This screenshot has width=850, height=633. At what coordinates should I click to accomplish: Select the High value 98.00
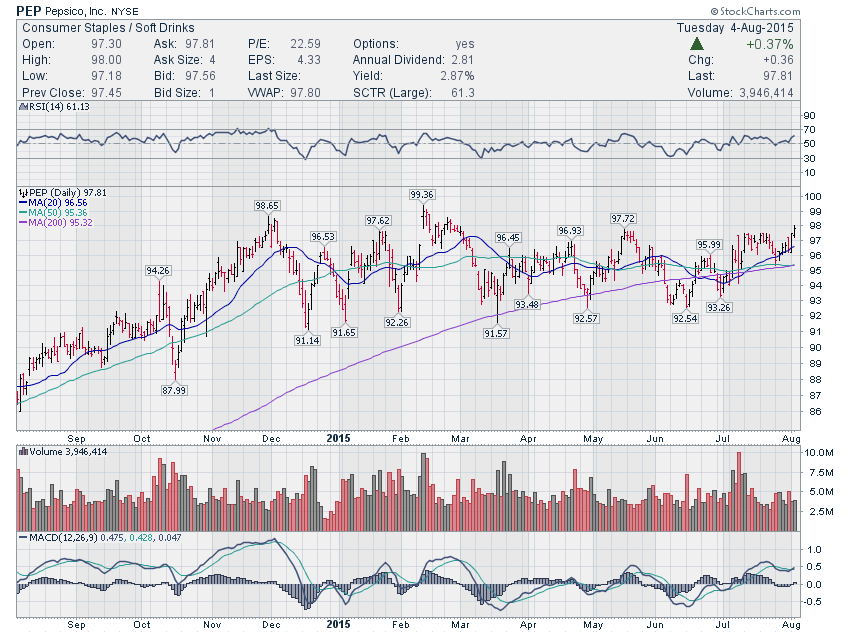106,60
